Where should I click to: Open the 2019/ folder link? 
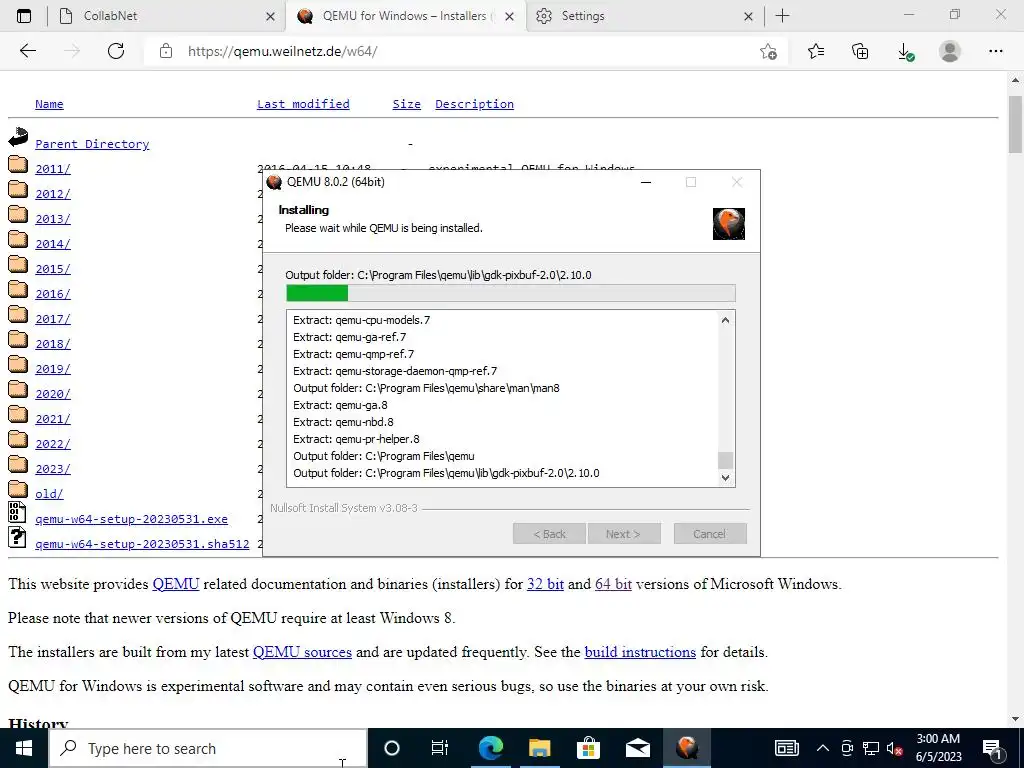(53, 368)
